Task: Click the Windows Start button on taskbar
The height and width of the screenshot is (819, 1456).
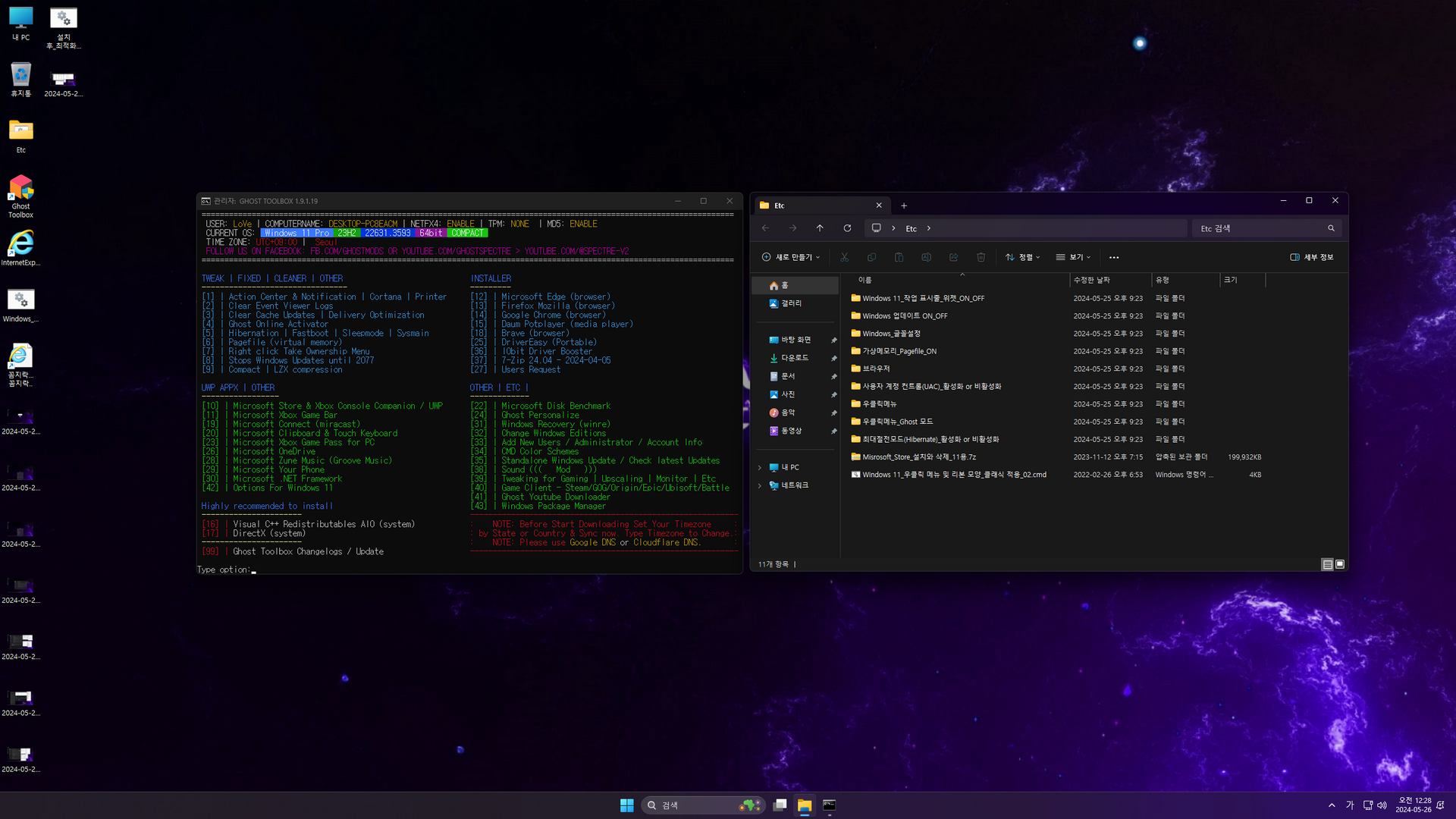Action: [x=626, y=805]
